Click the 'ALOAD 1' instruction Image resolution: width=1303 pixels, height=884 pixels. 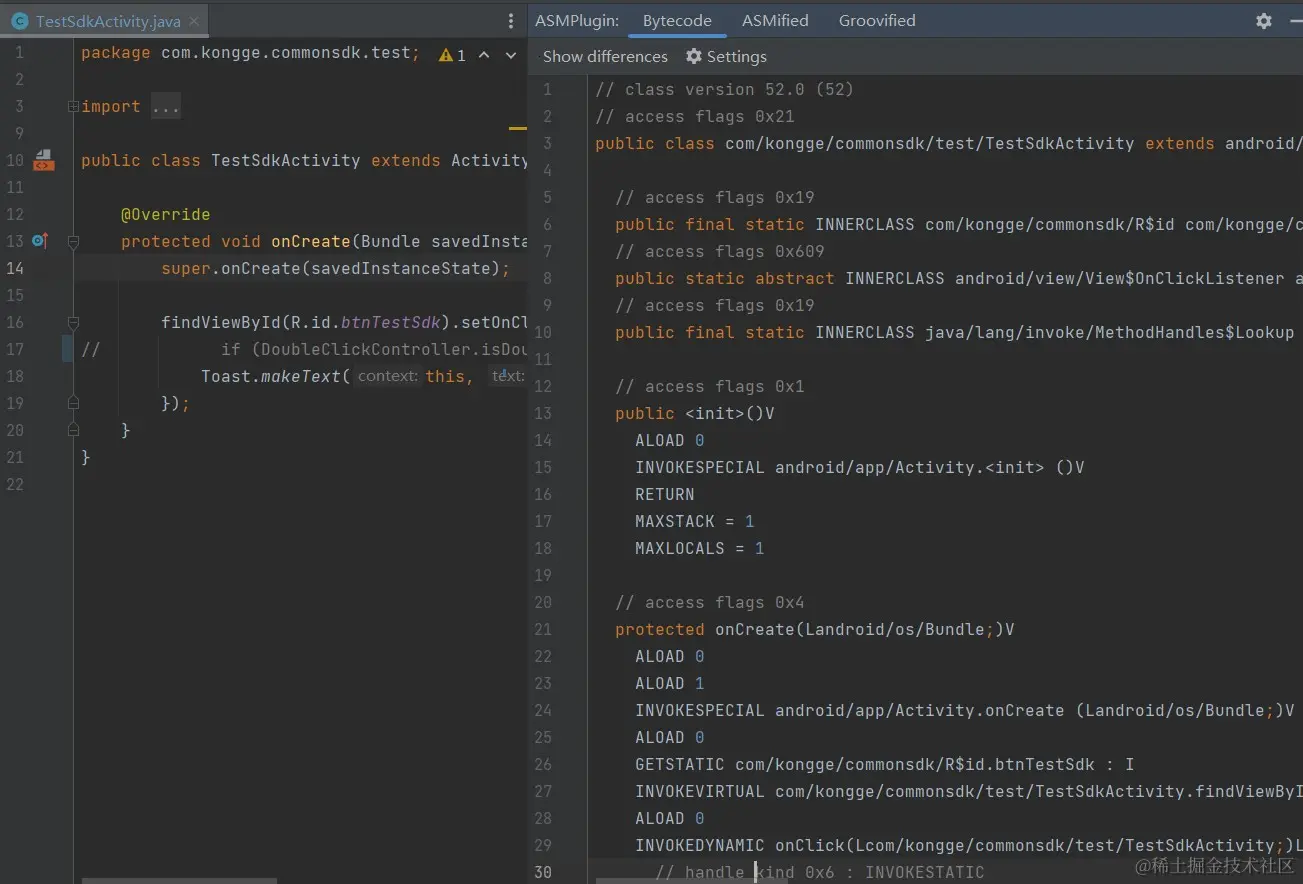(670, 683)
